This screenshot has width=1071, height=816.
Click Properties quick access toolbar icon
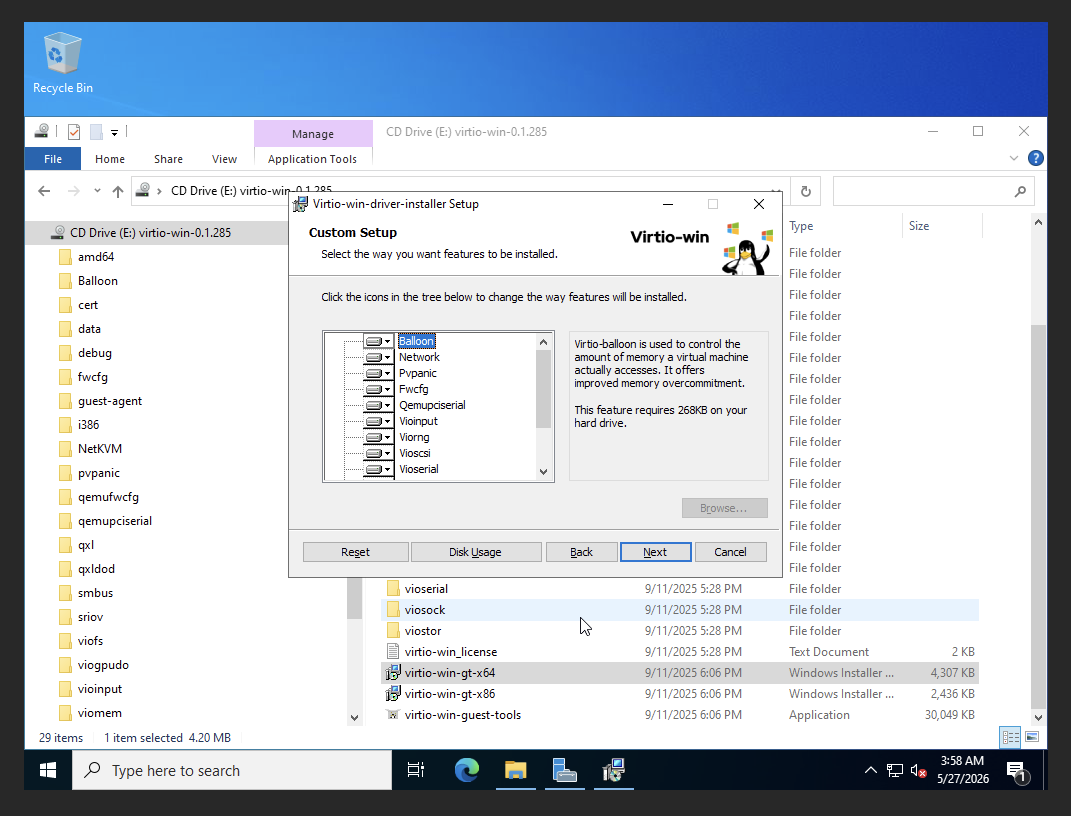coord(74,131)
